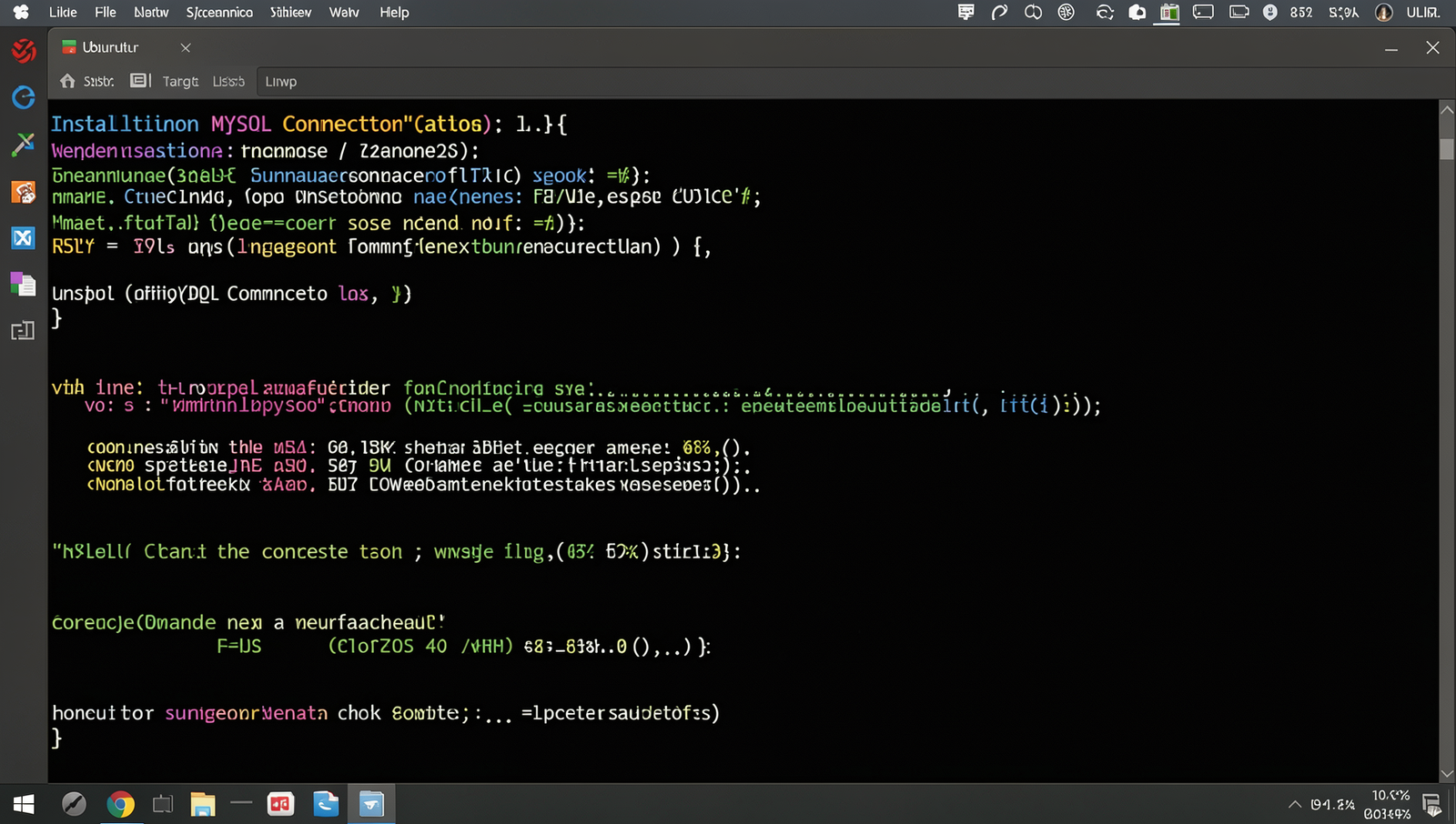Screen dimensions: 1456x824
Task: Click the text "Installtiinon MYSOL Connectton"
Action: point(227,124)
